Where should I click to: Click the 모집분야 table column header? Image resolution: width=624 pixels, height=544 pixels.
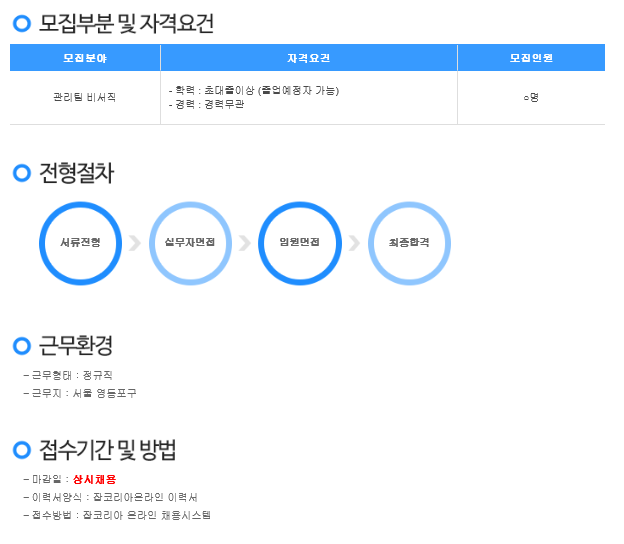(x=85, y=58)
